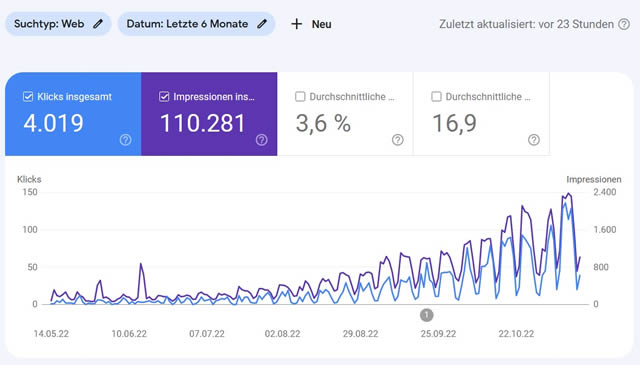Click the annotation marker 1 on the timeline
Image resolution: width=640 pixels, height=365 pixels.
coord(427,315)
